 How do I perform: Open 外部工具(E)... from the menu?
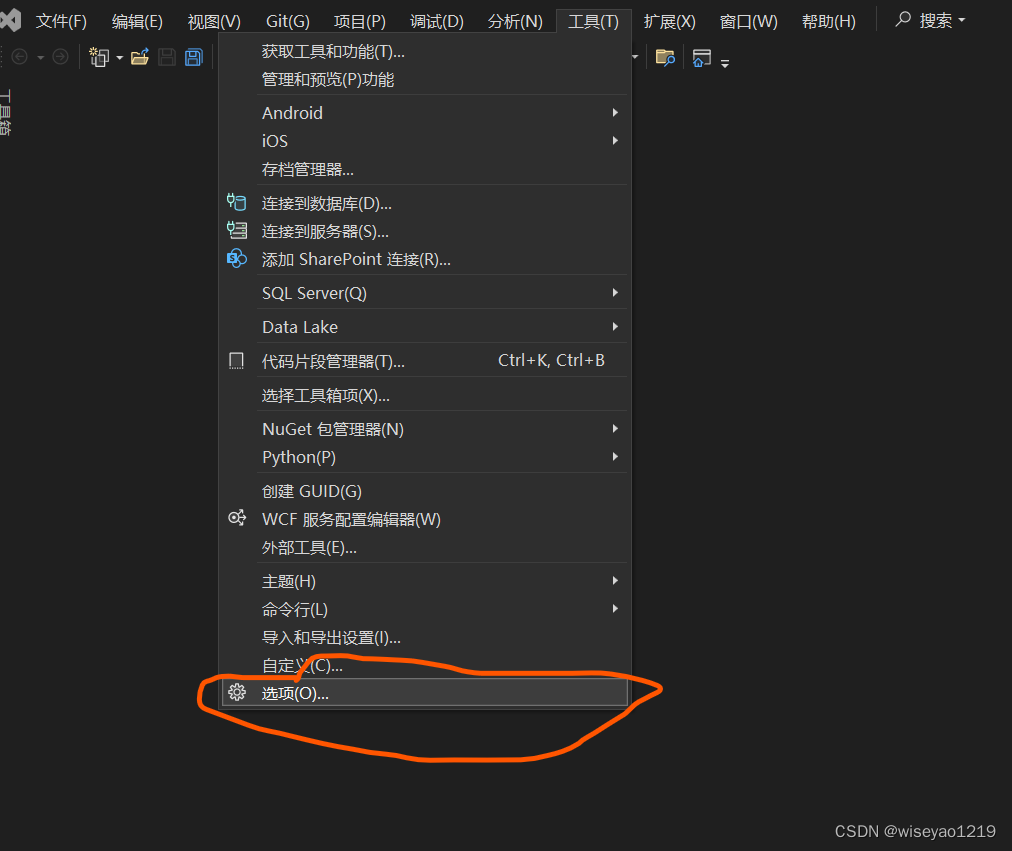423,548
